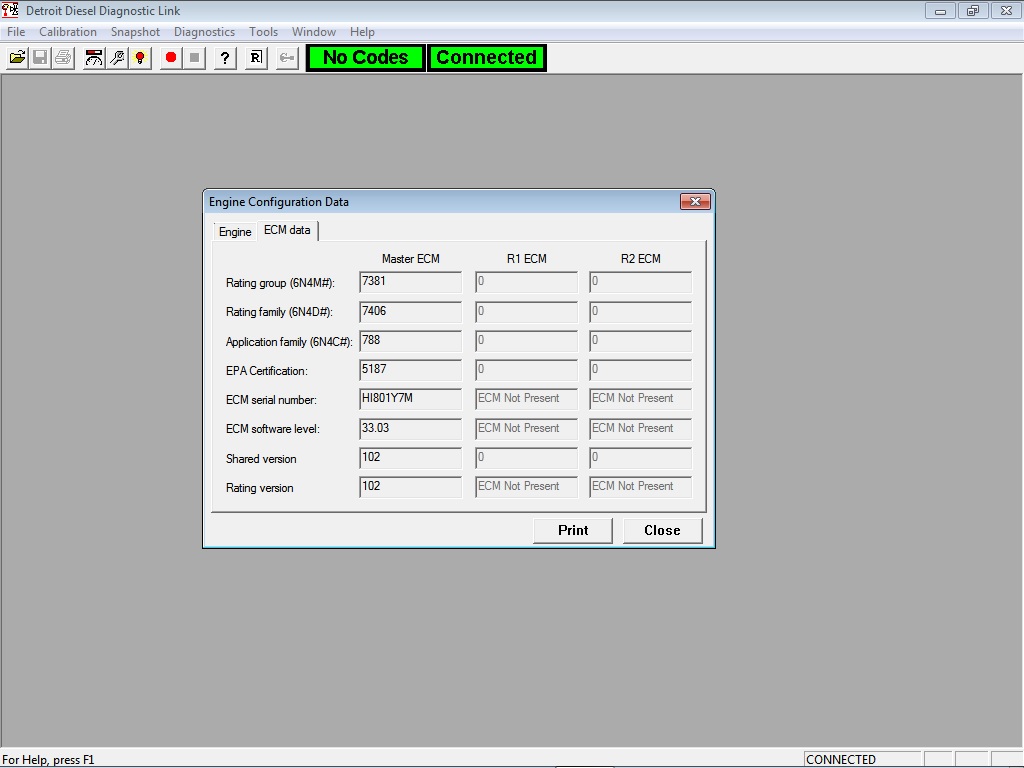The width and height of the screenshot is (1024, 768).
Task: Open the File menu
Action: [15, 31]
